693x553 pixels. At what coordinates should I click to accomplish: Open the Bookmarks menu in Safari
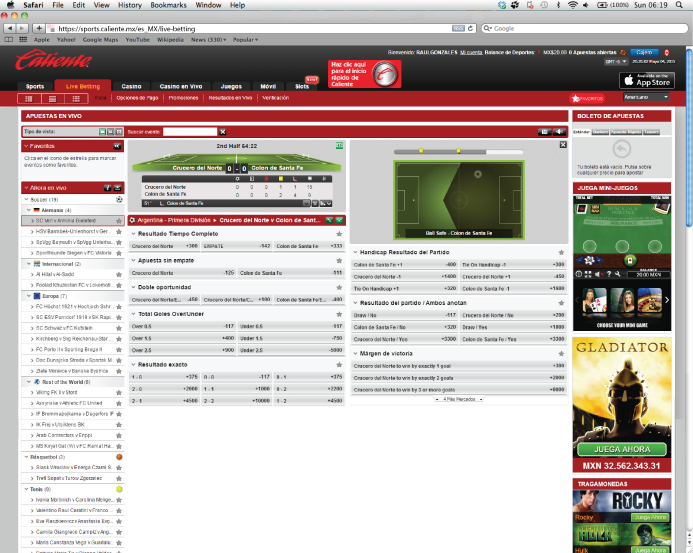pyautogui.click(x=168, y=5)
